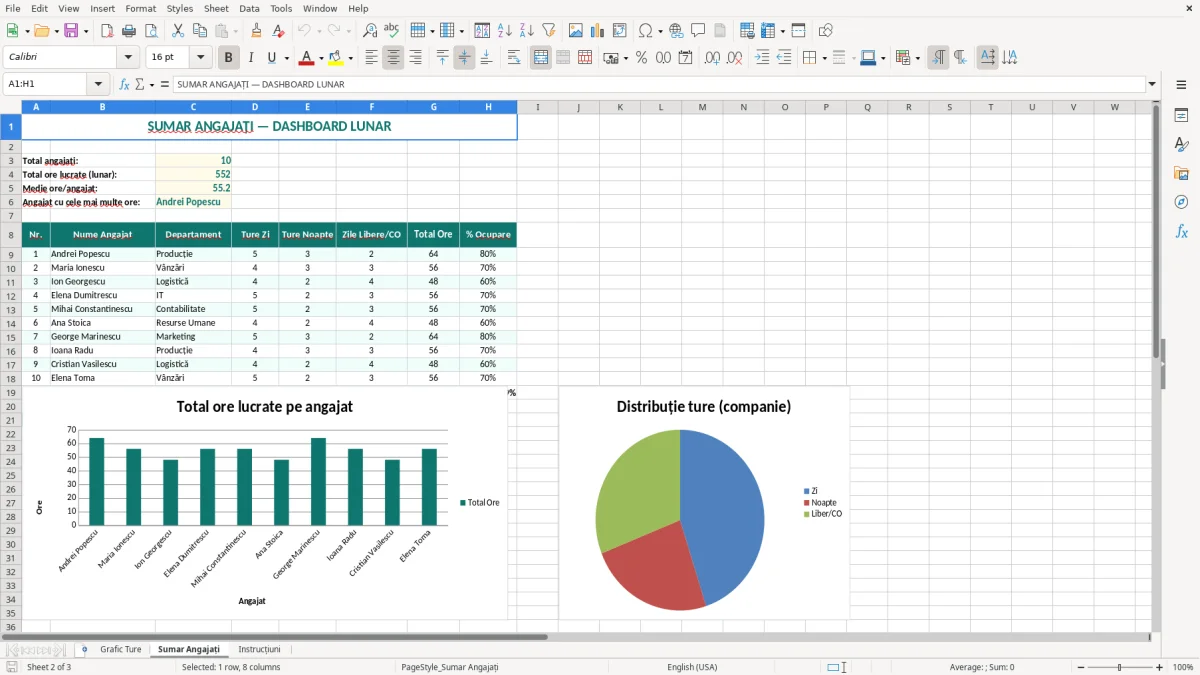Cut the selection with scissors icon
The height and width of the screenshot is (675, 1200).
pyautogui.click(x=178, y=31)
